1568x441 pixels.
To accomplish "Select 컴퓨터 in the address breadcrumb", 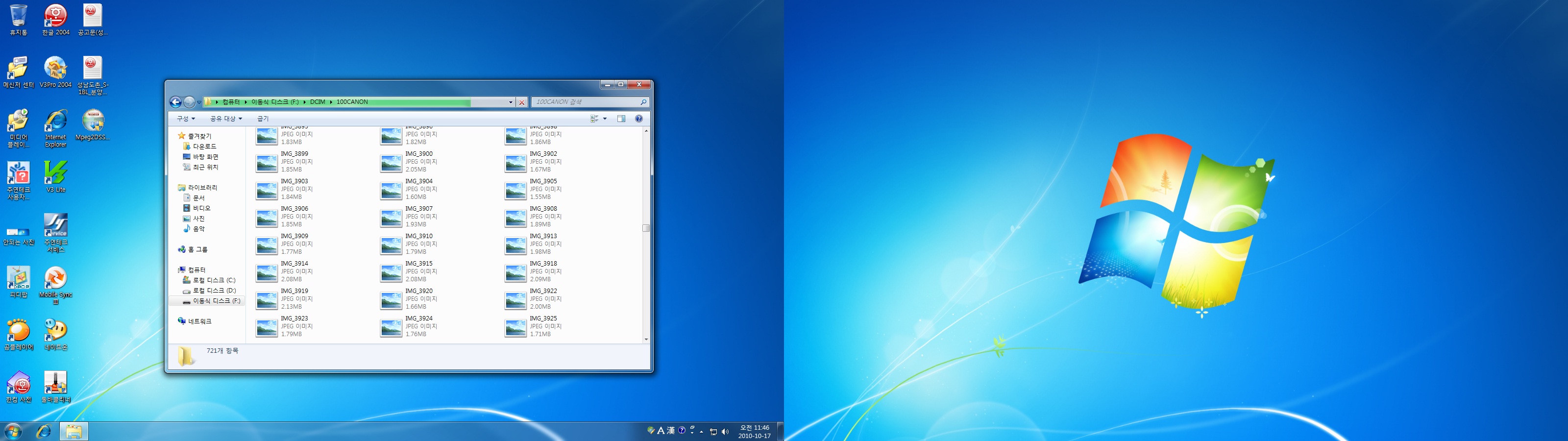I will [x=231, y=102].
